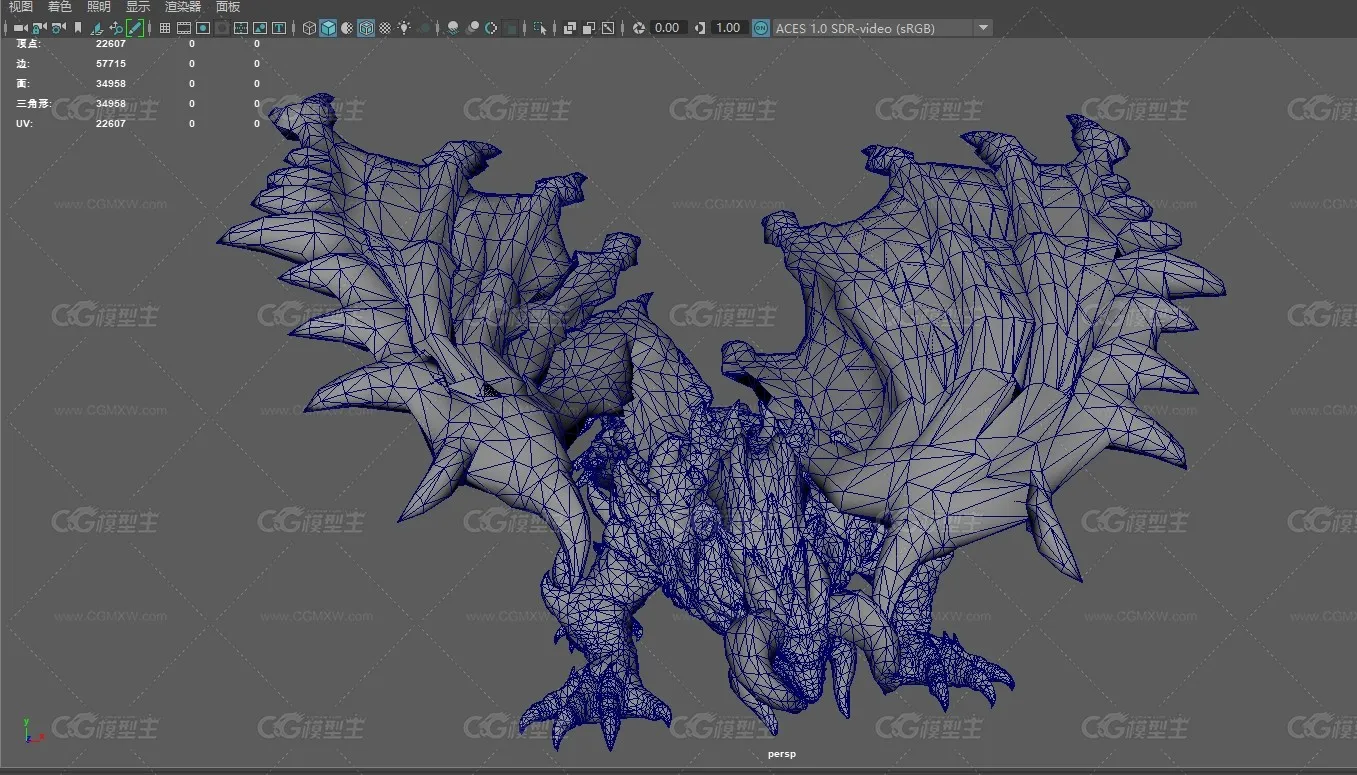This screenshot has height=775, width=1357.
Task: Open the 照明 menu
Action: coord(98,7)
